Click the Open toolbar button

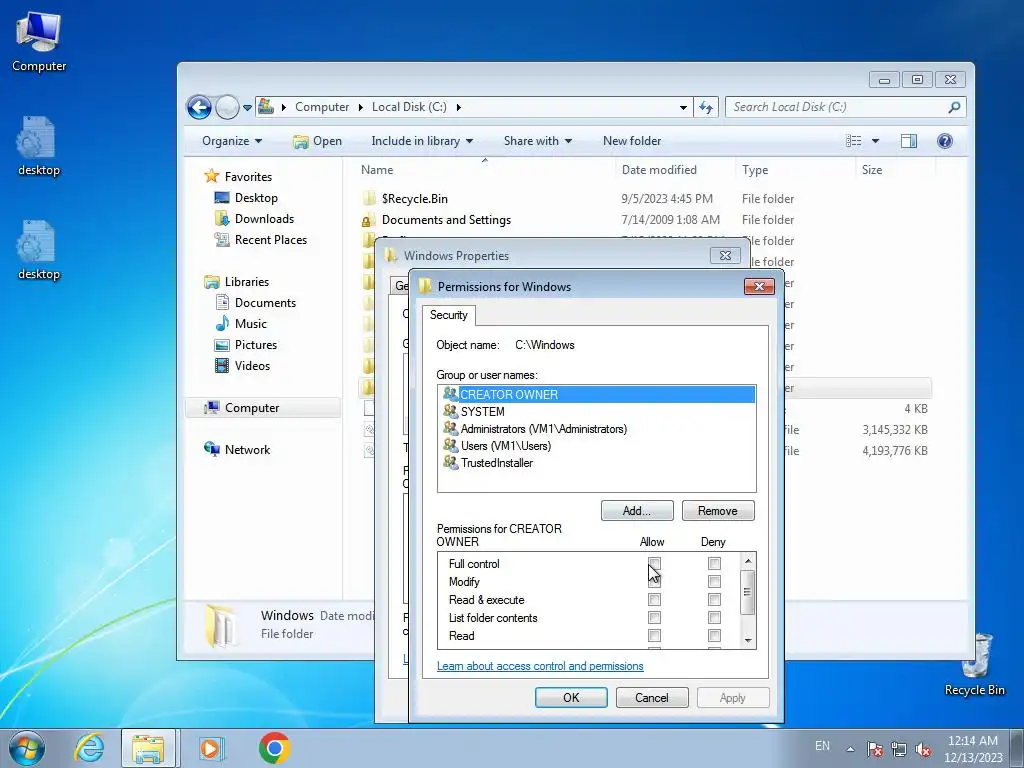[x=317, y=141]
